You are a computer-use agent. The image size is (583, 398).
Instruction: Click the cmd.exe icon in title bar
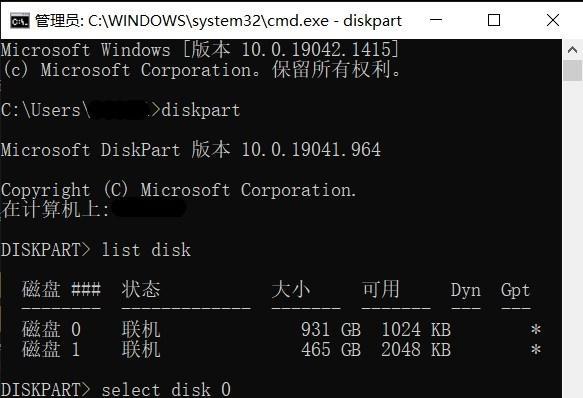[19, 21]
